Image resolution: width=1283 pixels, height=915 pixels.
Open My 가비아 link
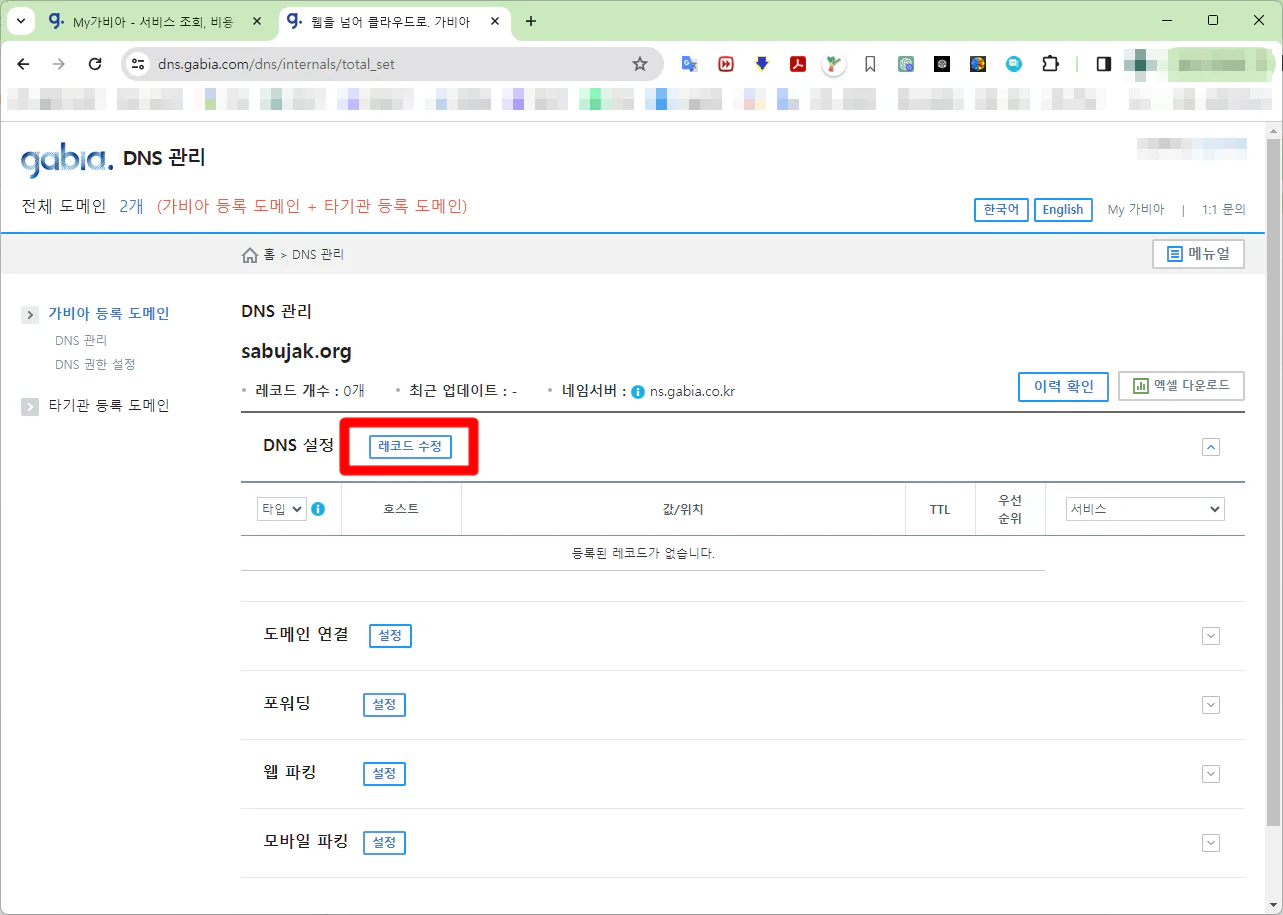[x=1136, y=210]
